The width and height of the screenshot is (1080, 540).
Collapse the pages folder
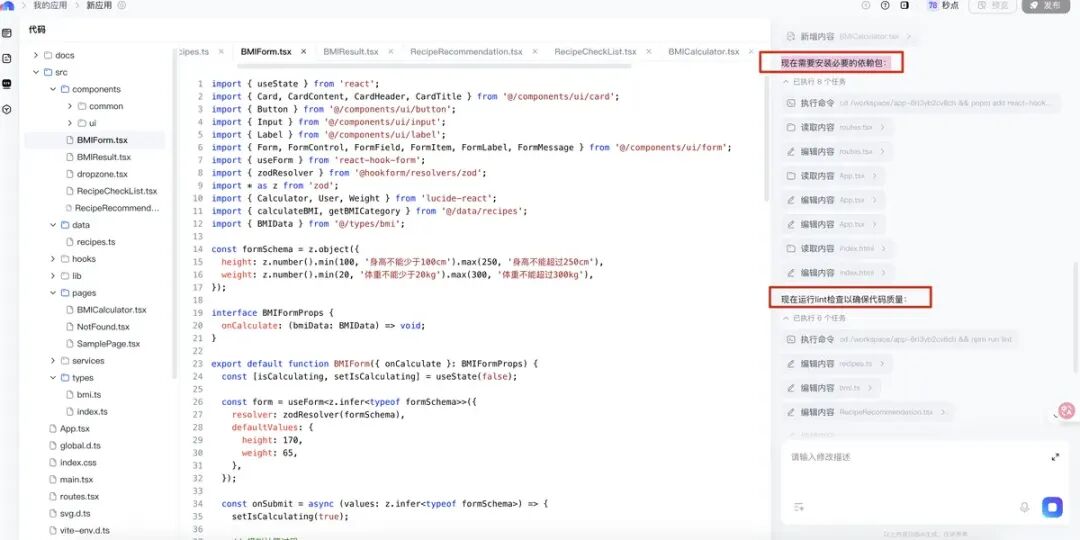click(x=52, y=293)
